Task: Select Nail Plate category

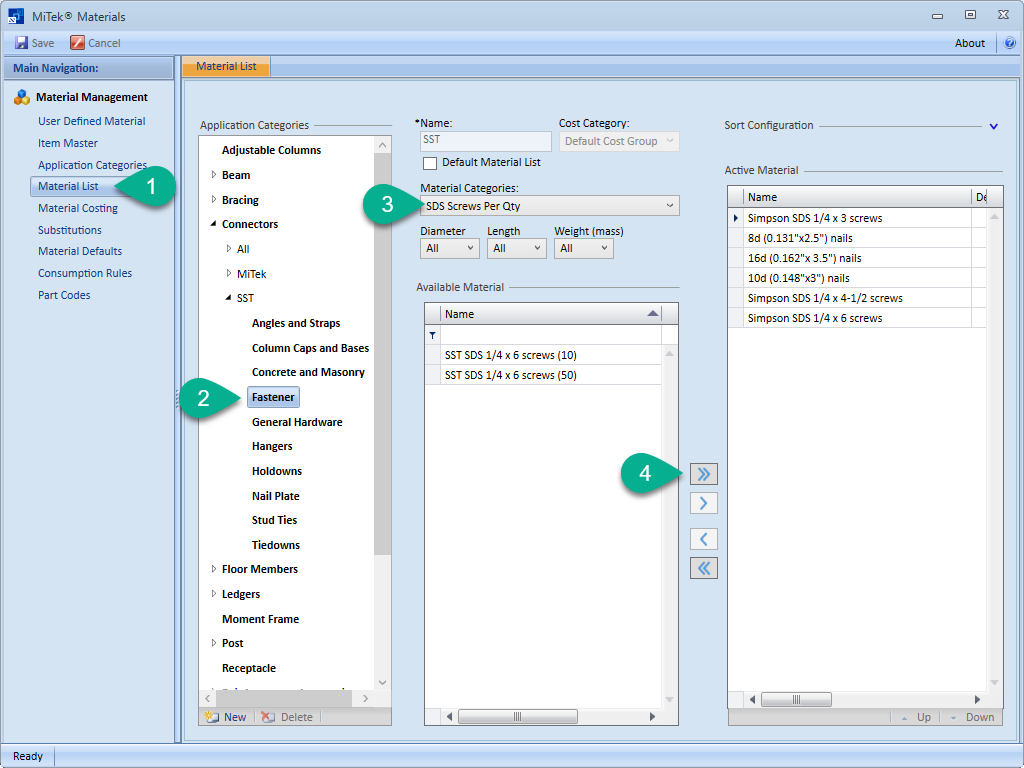Action: tap(276, 496)
